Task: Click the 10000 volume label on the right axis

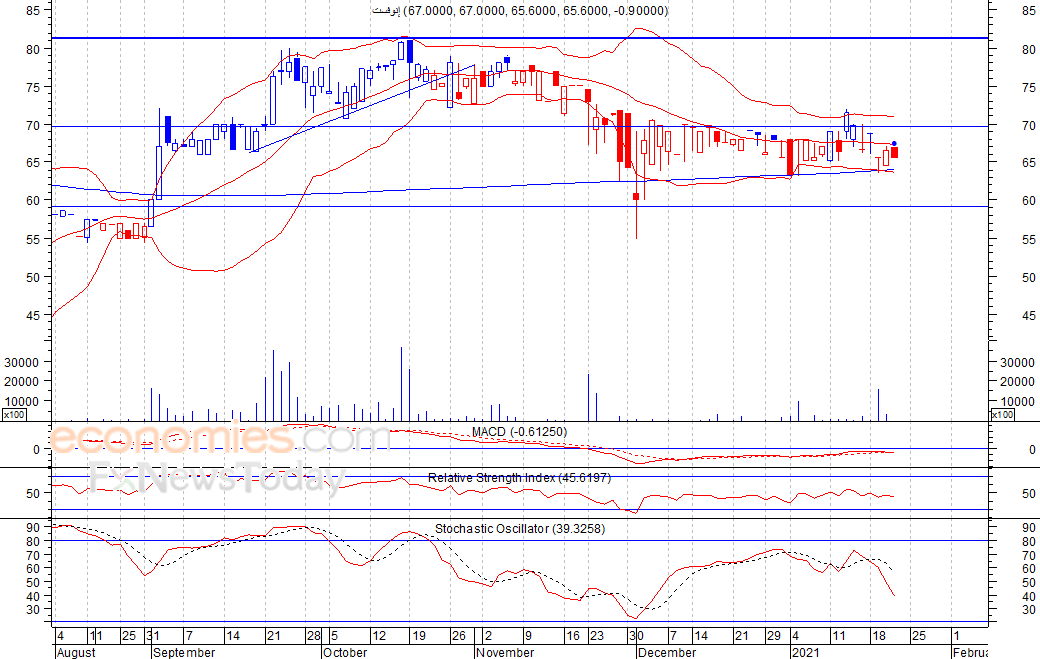Action: (x=1017, y=401)
